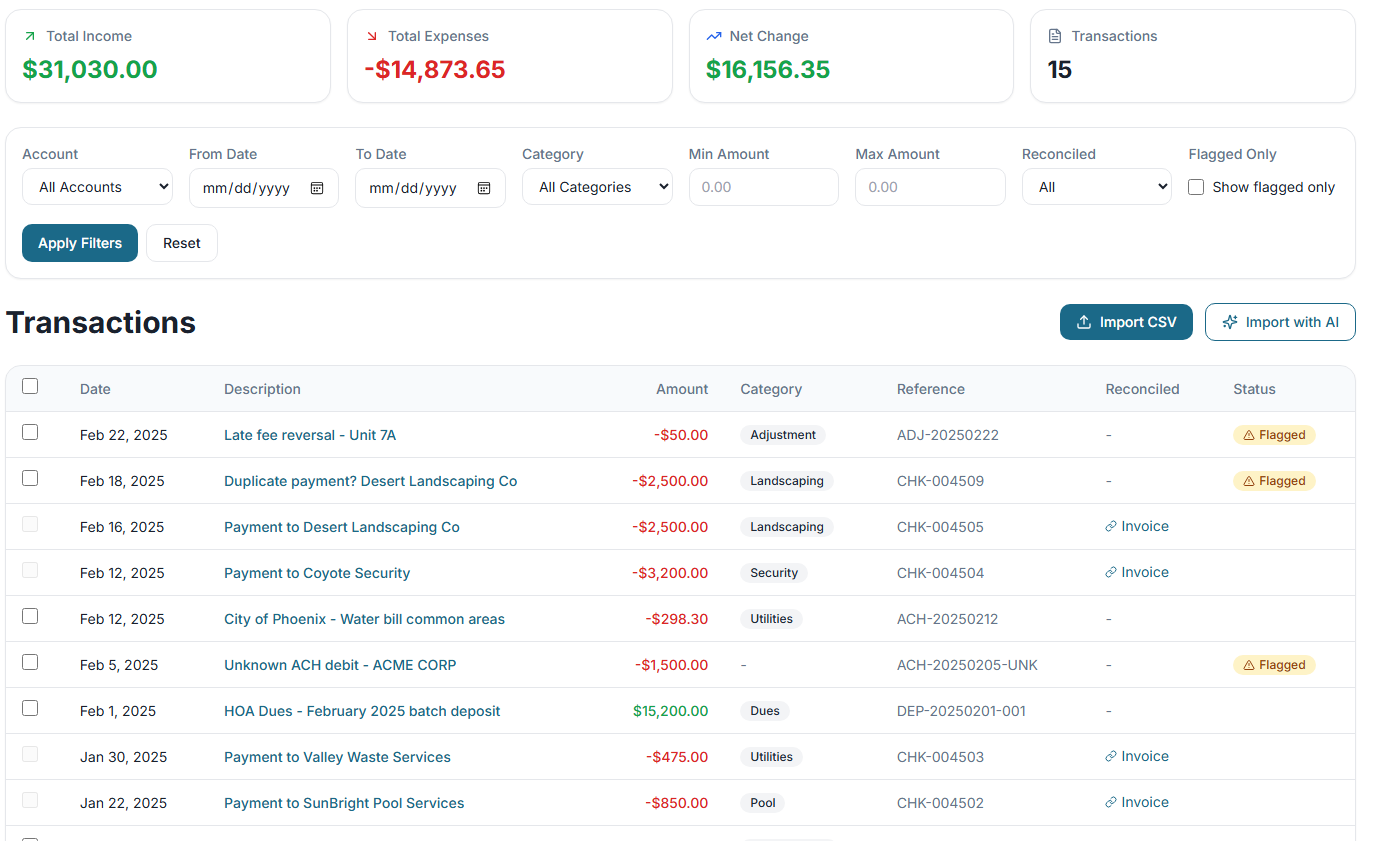Enable Show flagged only

tap(1195, 187)
